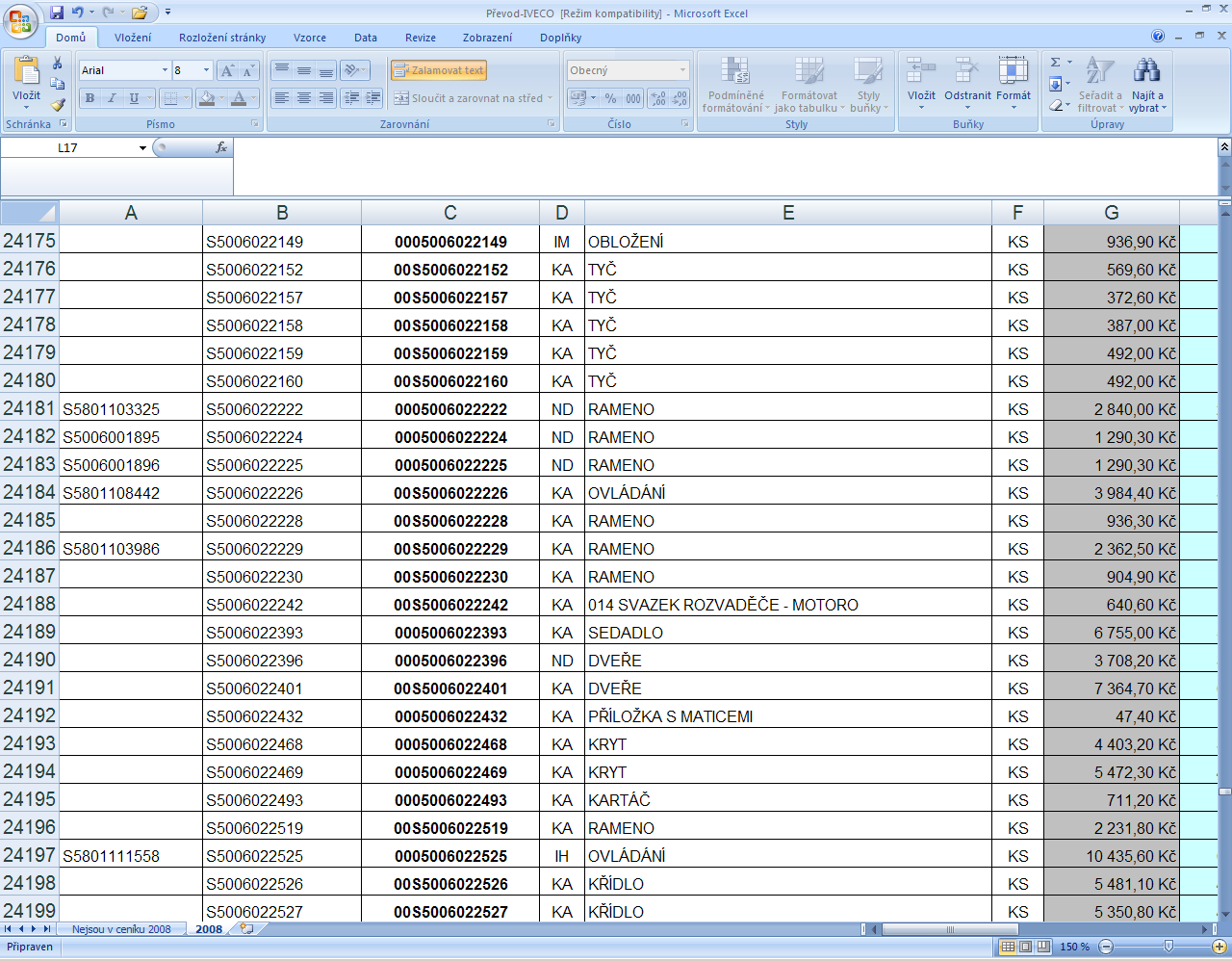Open the Fill down options icon
Viewport: 1232px width, 961px height.
point(1056,84)
